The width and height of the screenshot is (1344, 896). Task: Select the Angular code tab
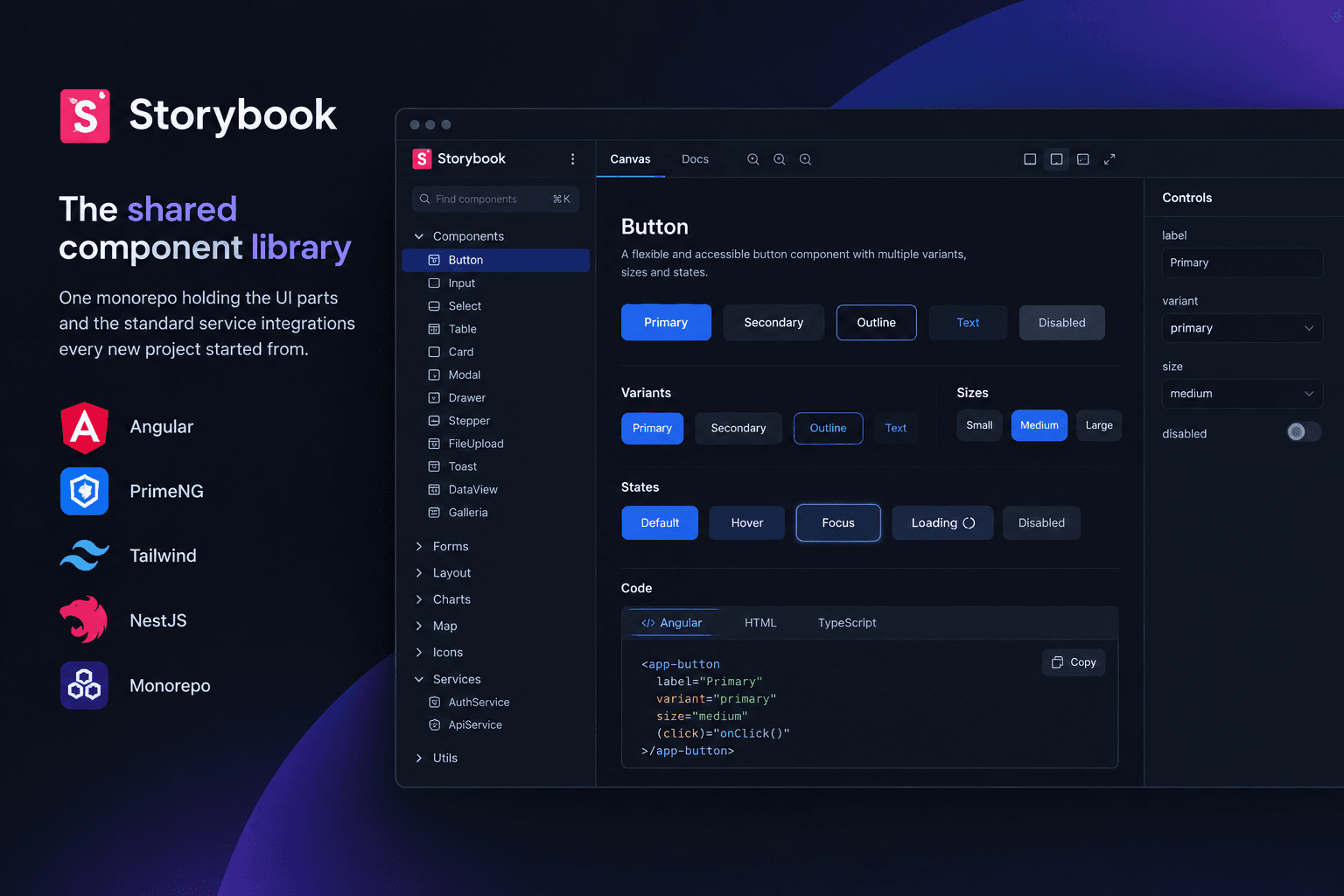(672, 623)
